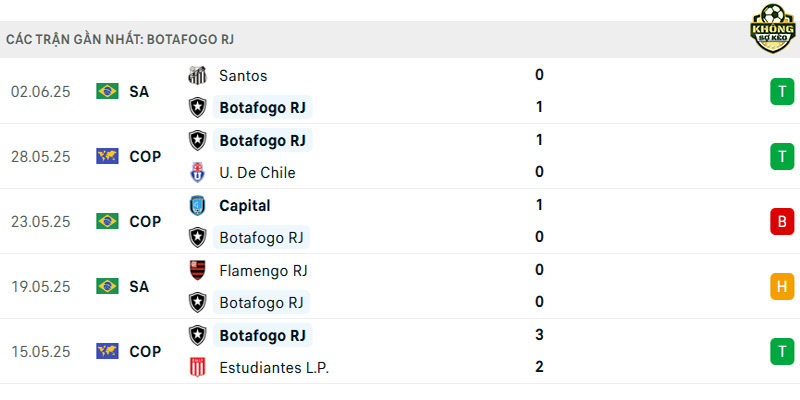Click the world map flag on the 28.05.25 row
The height and width of the screenshot is (400, 800).
pos(107,156)
